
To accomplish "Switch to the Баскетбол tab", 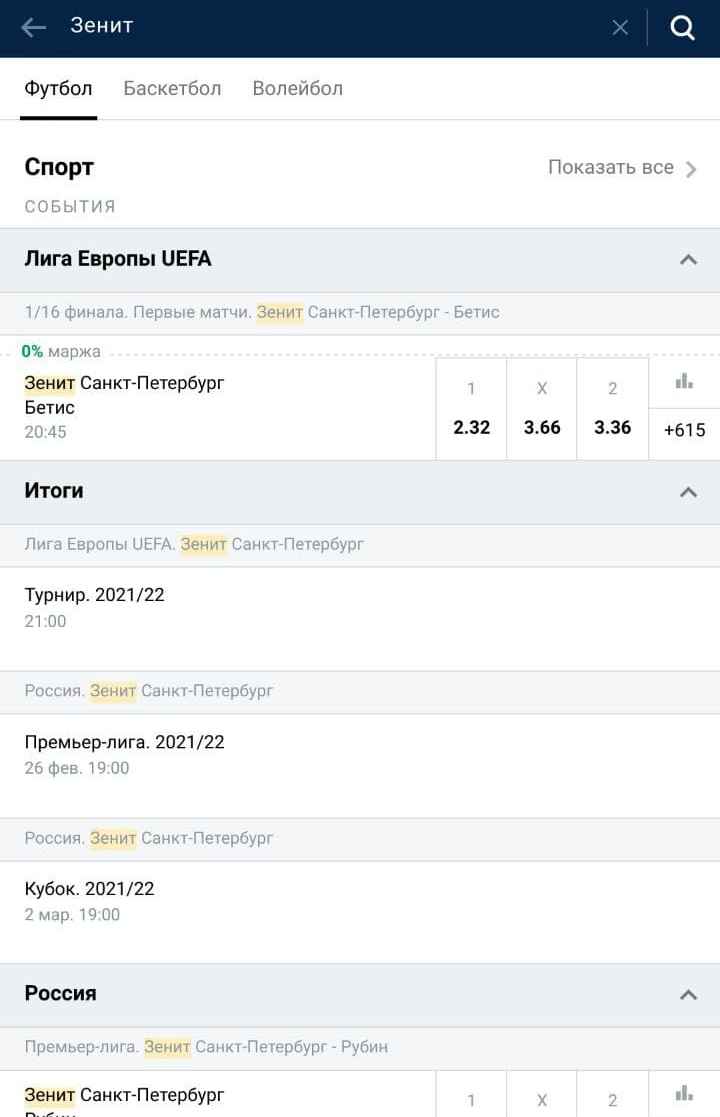I will (172, 88).
